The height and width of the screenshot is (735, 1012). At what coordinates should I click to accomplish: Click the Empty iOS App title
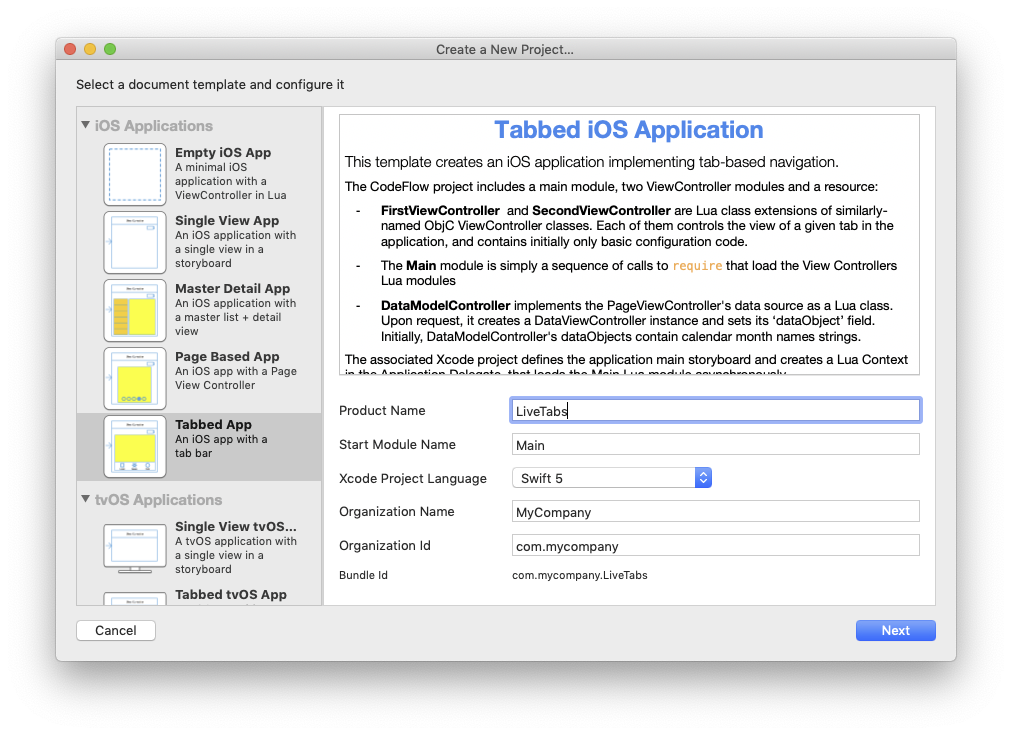pos(223,152)
